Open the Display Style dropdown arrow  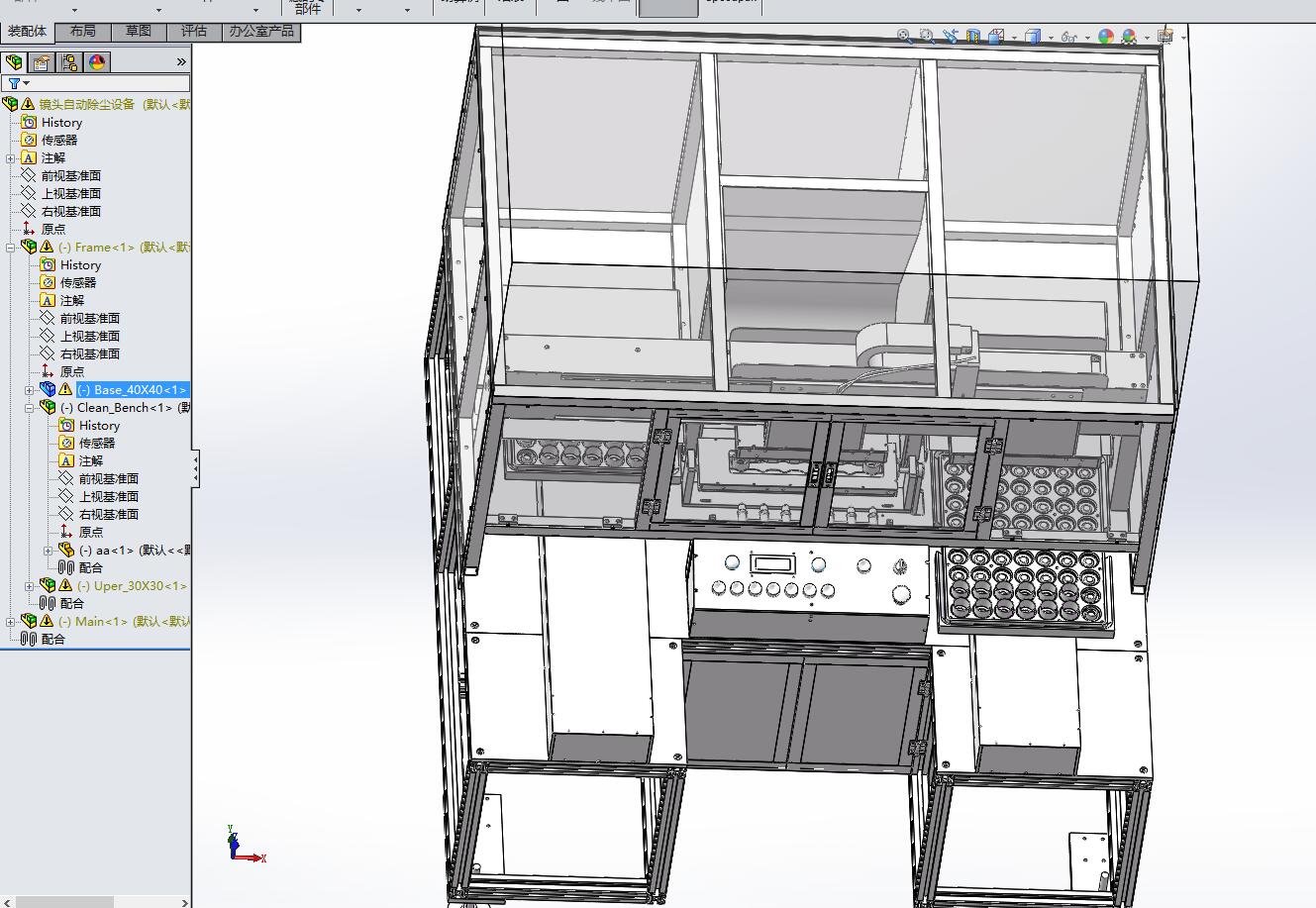[x=1051, y=38]
